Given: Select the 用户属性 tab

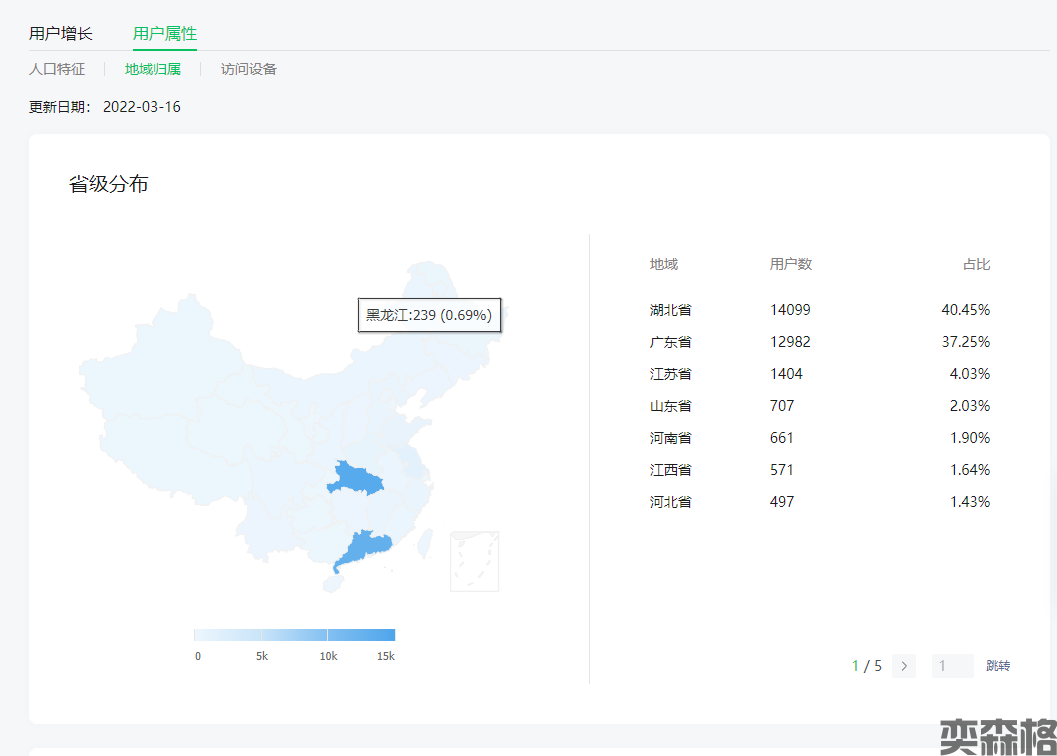Looking at the screenshot, I should (165, 34).
